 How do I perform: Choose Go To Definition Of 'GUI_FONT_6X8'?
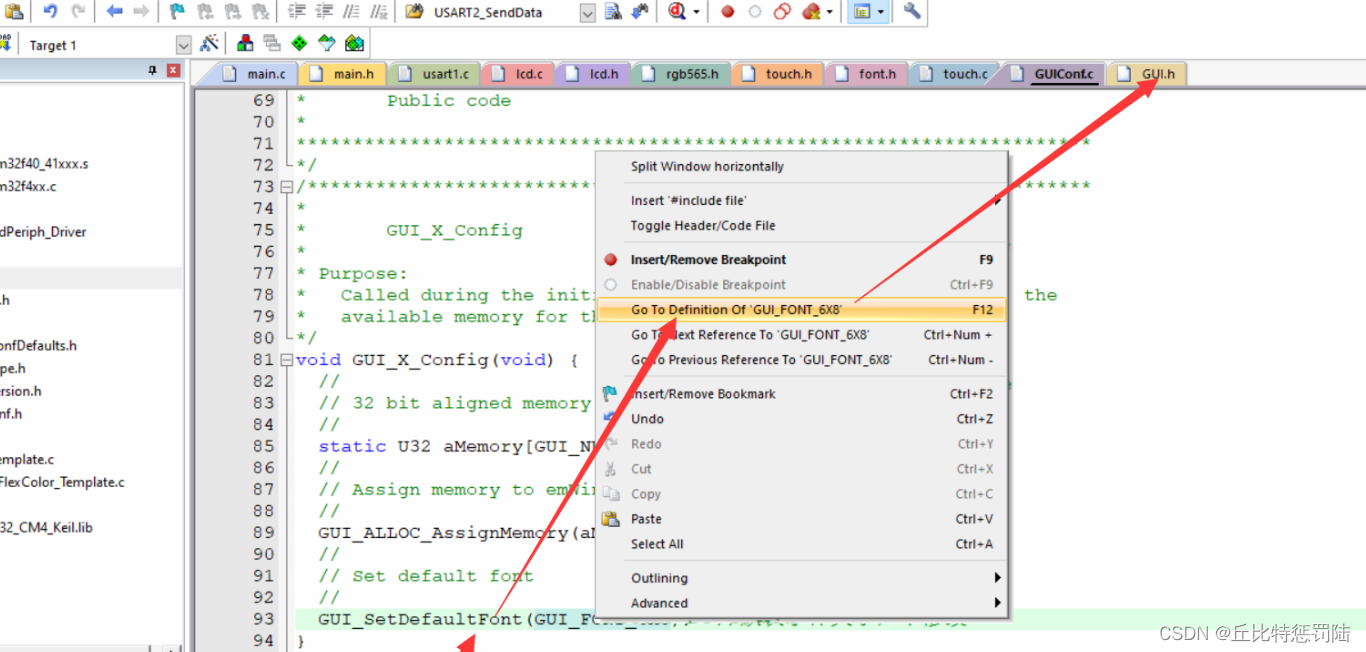tap(802, 310)
